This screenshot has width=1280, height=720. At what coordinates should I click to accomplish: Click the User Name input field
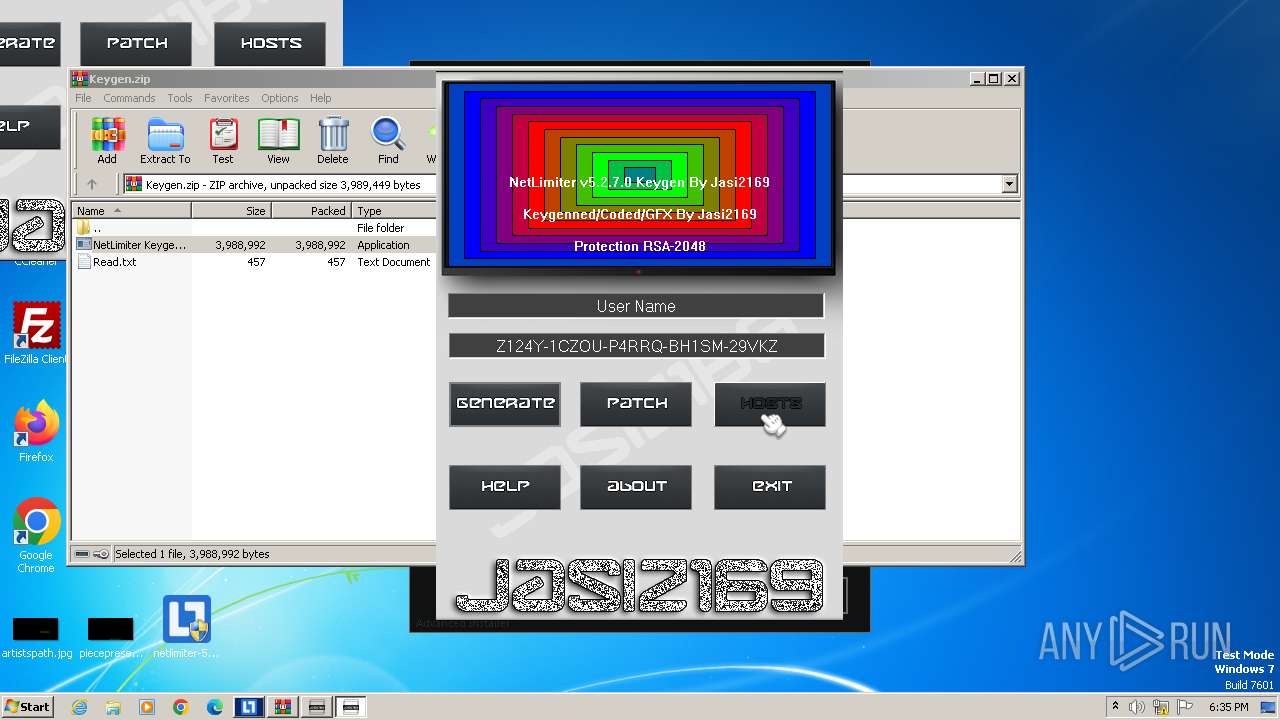click(636, 306)
